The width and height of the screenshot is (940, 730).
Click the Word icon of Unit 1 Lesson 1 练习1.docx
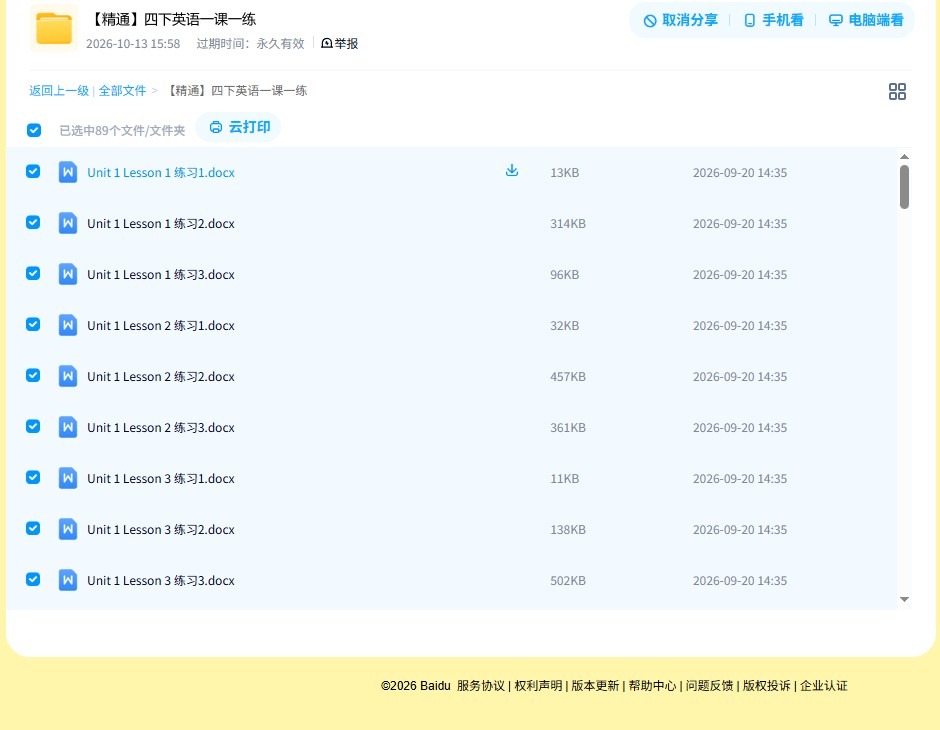point(68,172)
